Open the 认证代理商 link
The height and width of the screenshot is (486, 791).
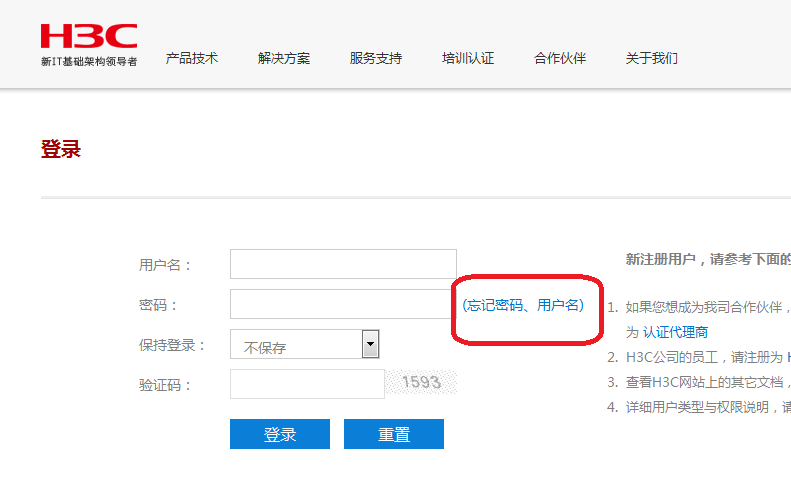point(675,331)
